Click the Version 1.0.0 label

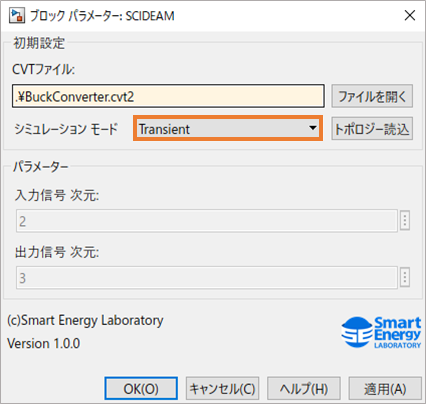click(x=44, y=343)
